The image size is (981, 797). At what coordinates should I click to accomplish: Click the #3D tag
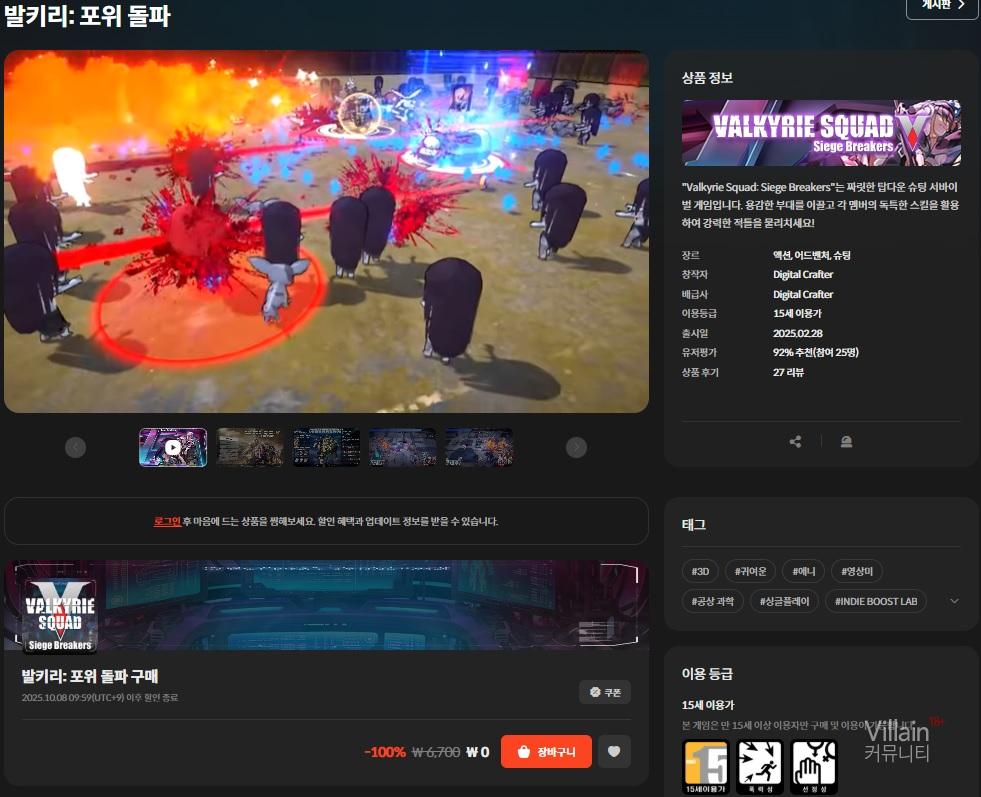click(700, 571)
